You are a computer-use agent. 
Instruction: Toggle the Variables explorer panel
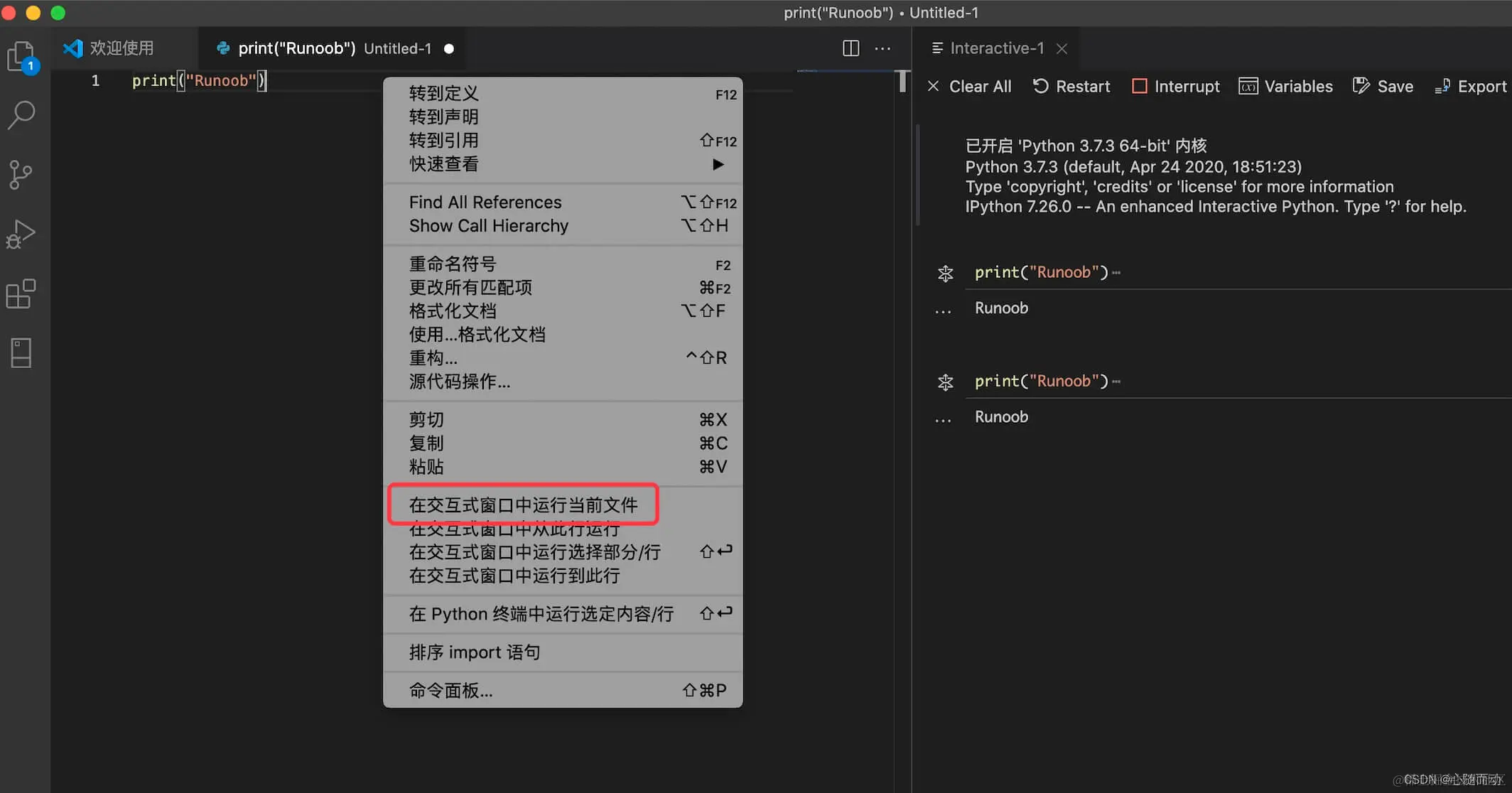click(1285, 87)
